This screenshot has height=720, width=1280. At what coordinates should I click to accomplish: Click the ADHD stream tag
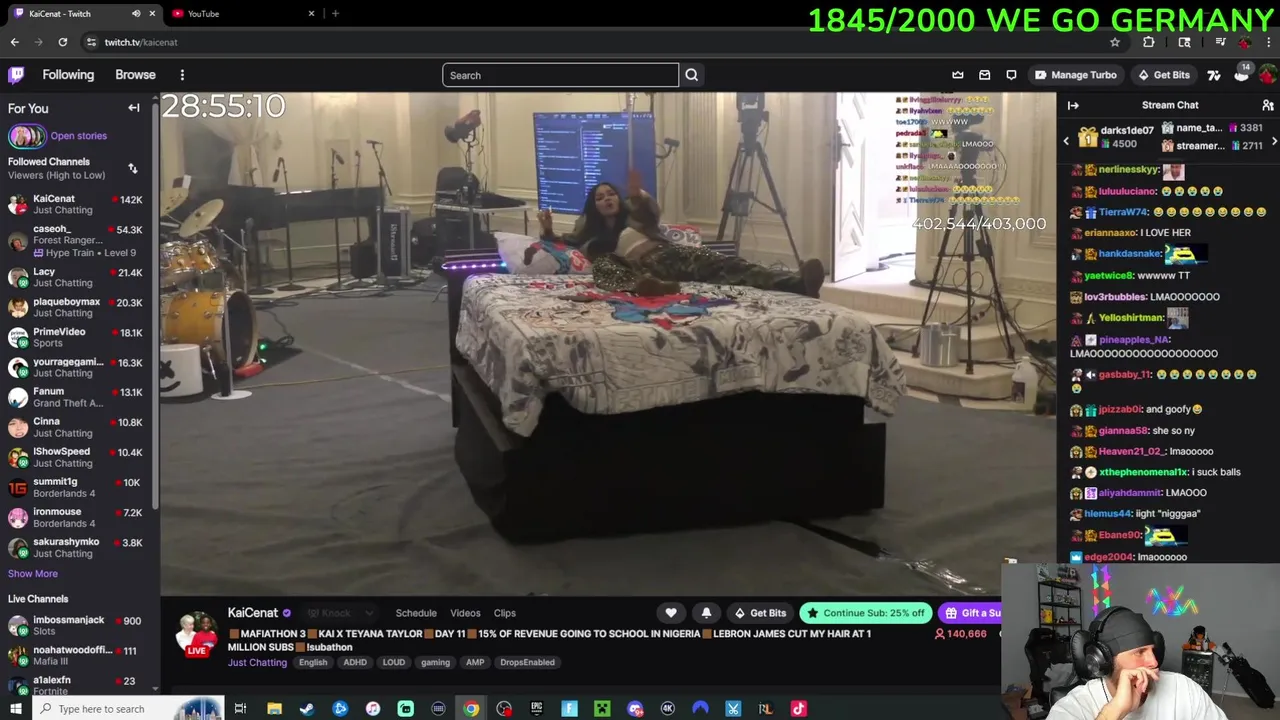[355, 662]
